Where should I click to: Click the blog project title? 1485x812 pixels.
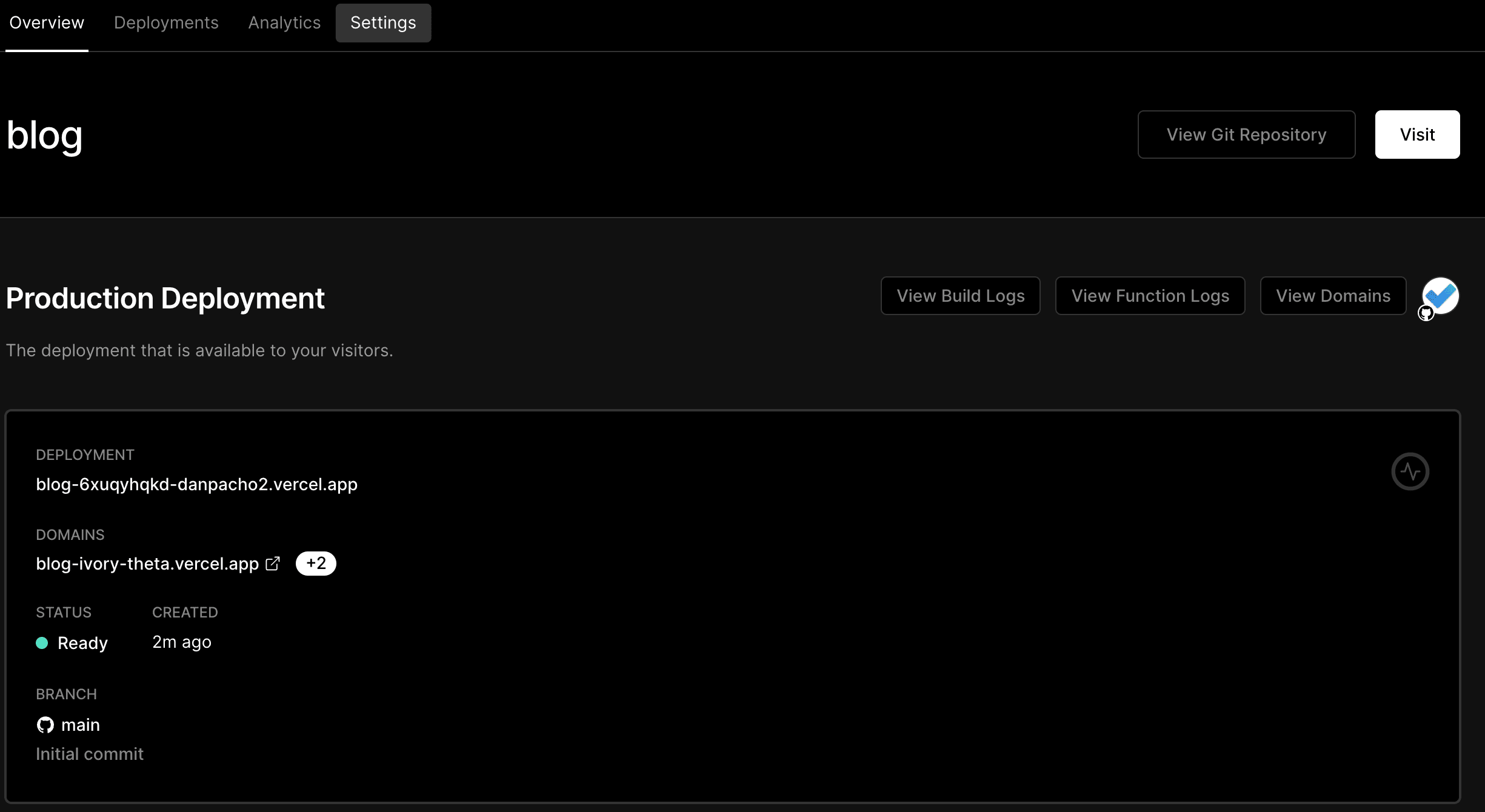(x=44, y=136)
